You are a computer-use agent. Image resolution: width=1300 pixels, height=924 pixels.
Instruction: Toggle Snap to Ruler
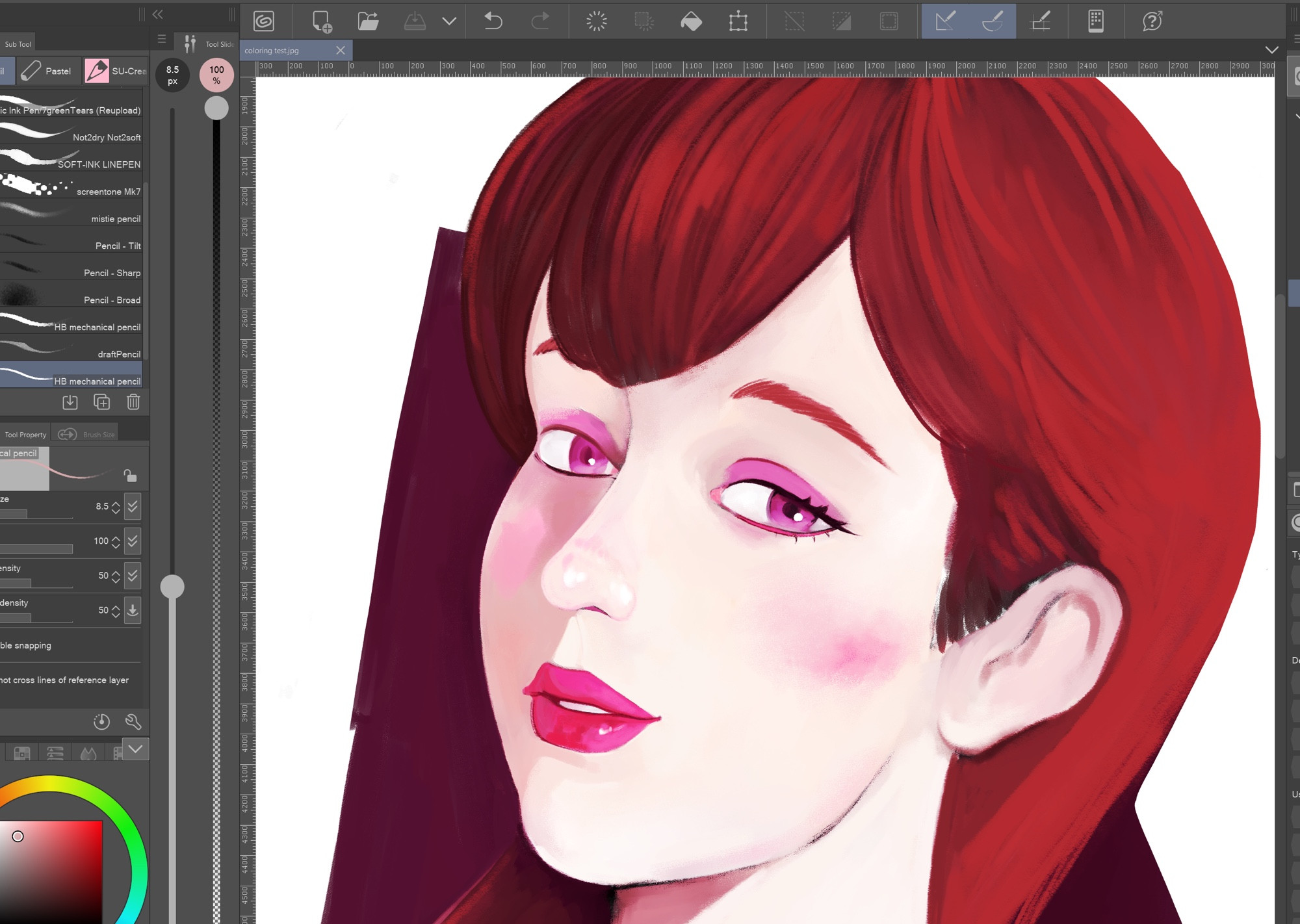pos(945,21)
